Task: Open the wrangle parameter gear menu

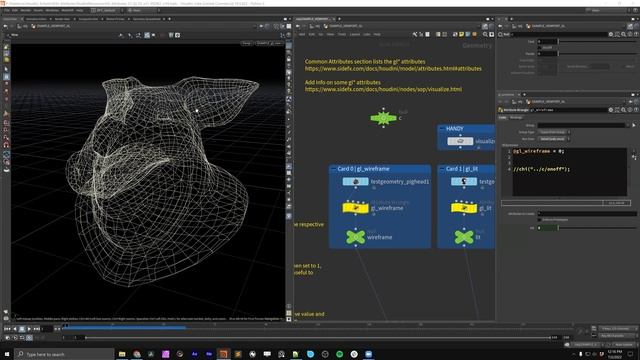Action: click(611, 110)
